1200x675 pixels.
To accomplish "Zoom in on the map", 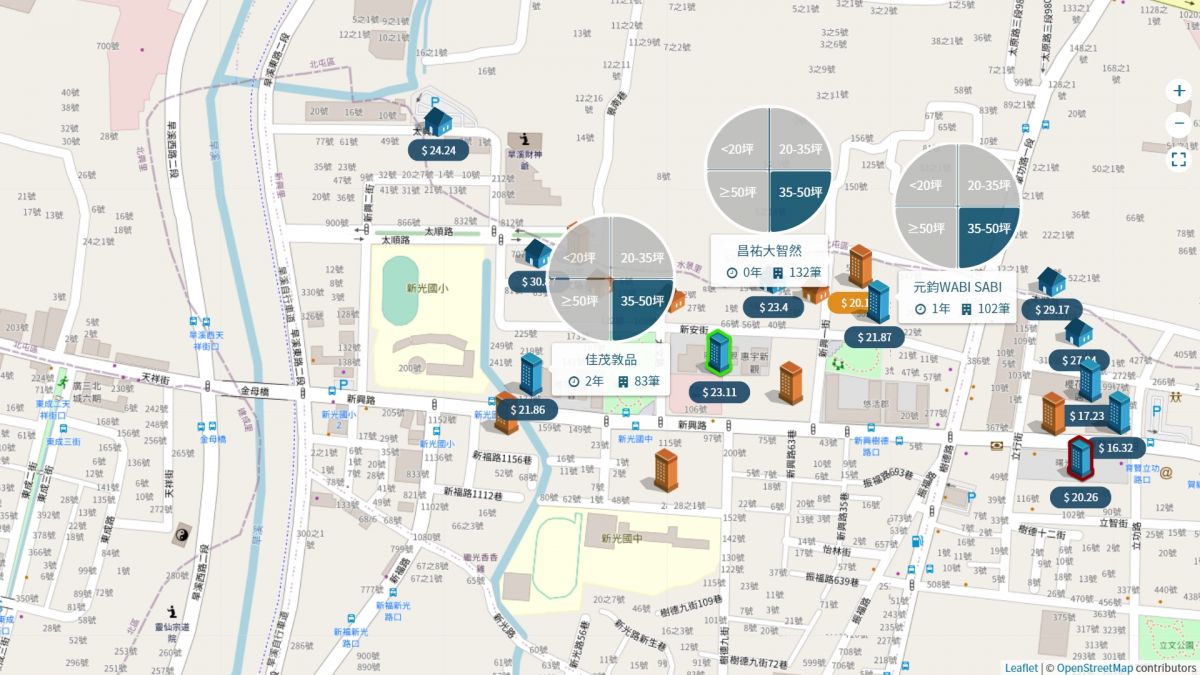I will pos(1179,91).
